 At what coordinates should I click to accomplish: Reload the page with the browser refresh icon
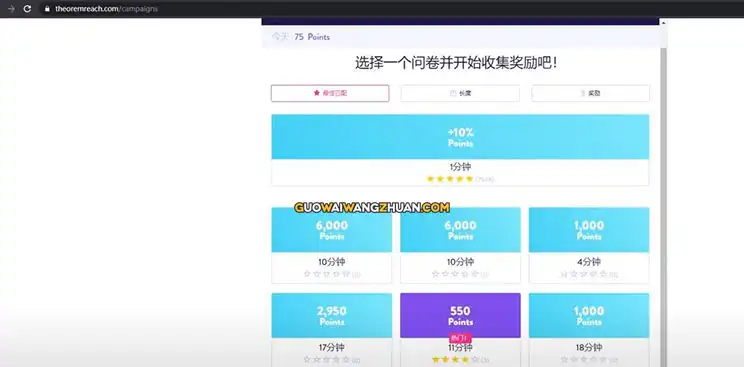click(28, 9)
